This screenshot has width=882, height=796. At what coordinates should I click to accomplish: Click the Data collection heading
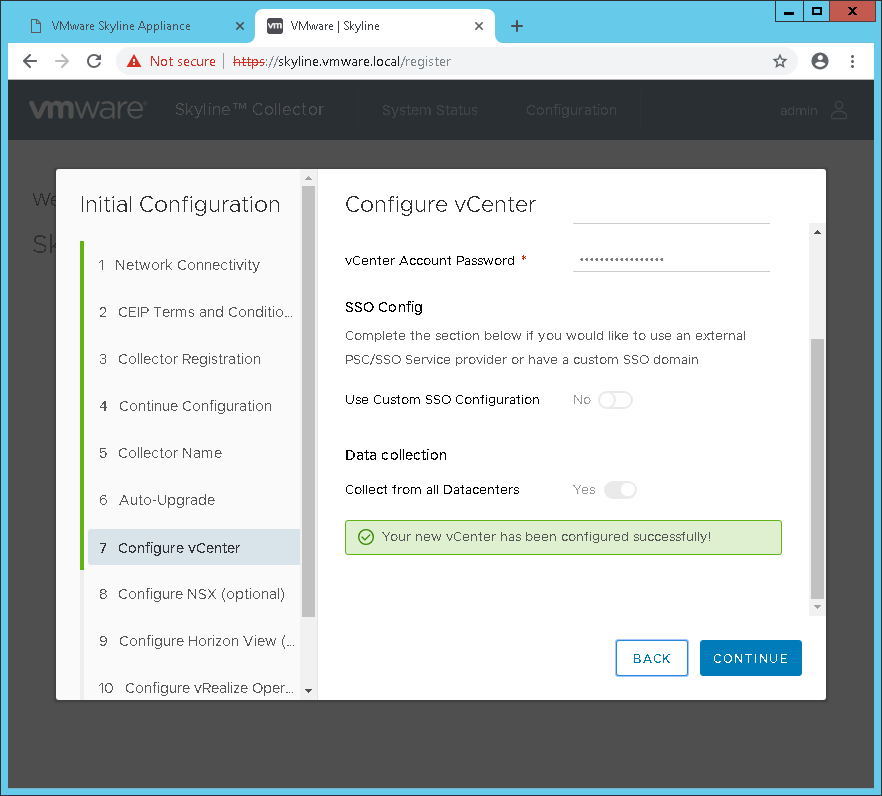coord(396,455)
